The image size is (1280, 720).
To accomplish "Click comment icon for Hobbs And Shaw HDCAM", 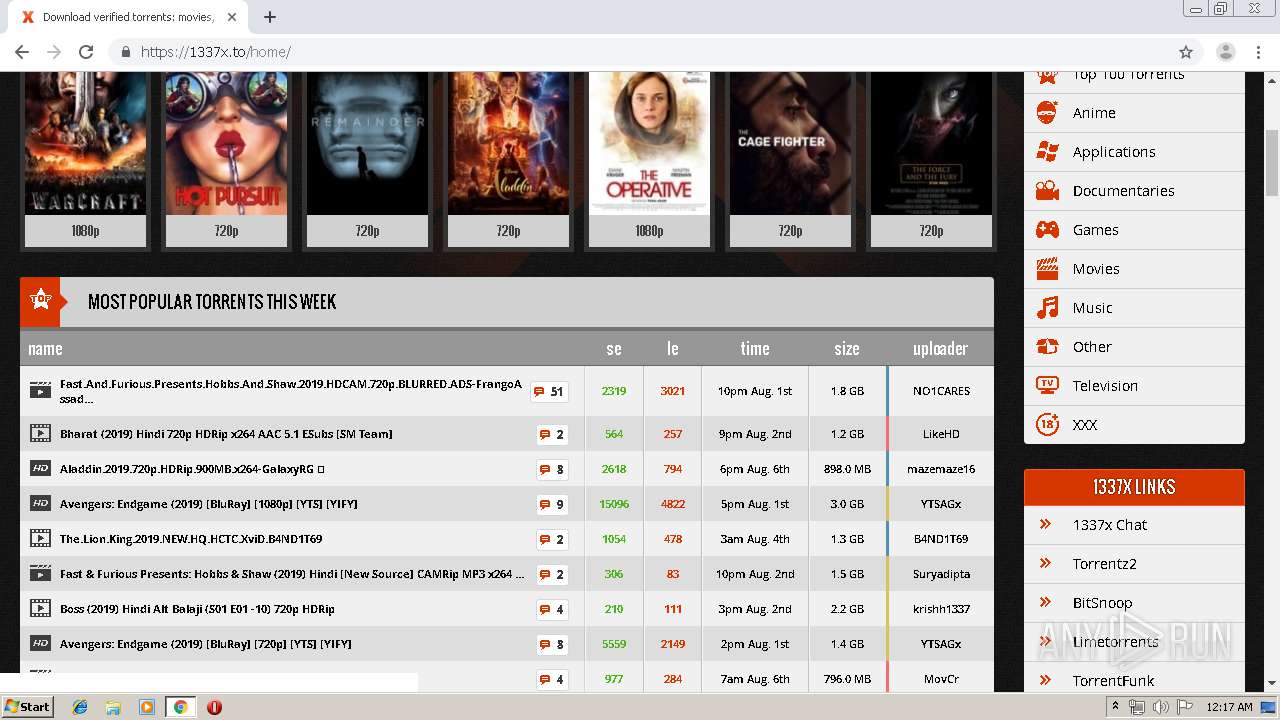I will click(539, 392).
